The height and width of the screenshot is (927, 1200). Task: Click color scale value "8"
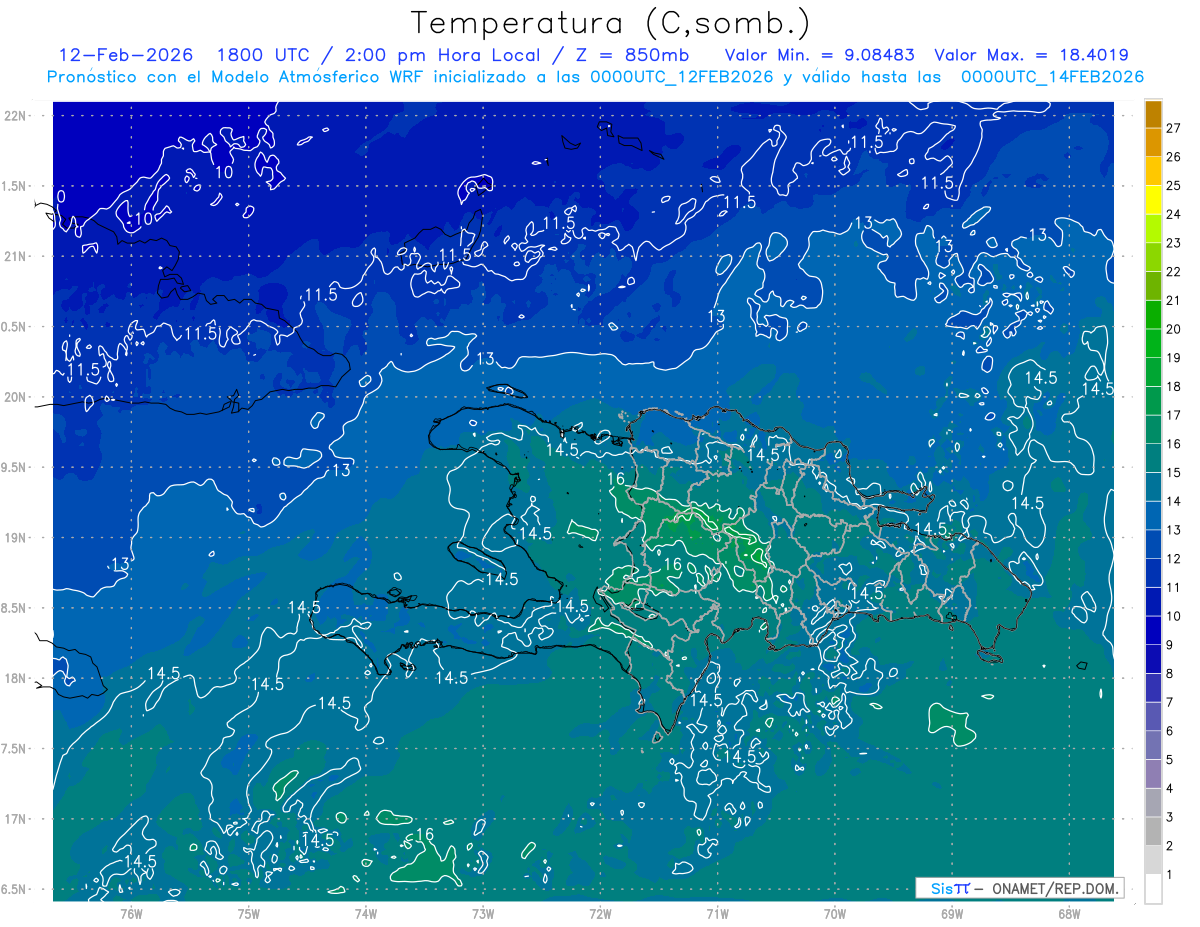coord(1170,674)
